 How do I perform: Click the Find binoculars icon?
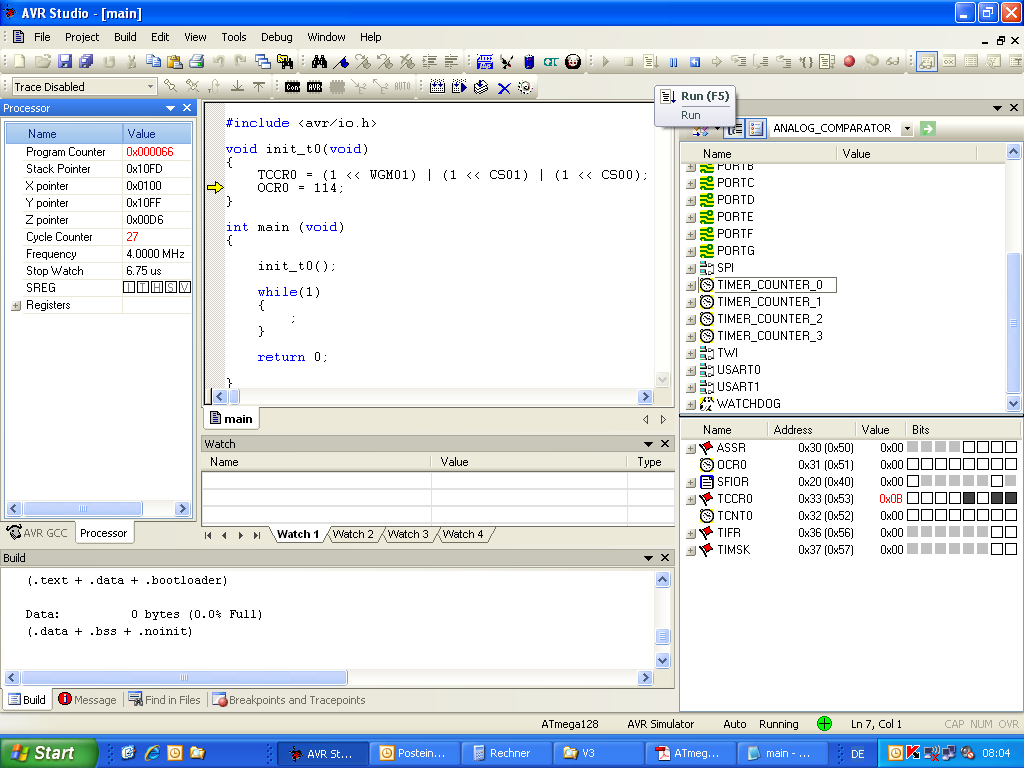319,61
